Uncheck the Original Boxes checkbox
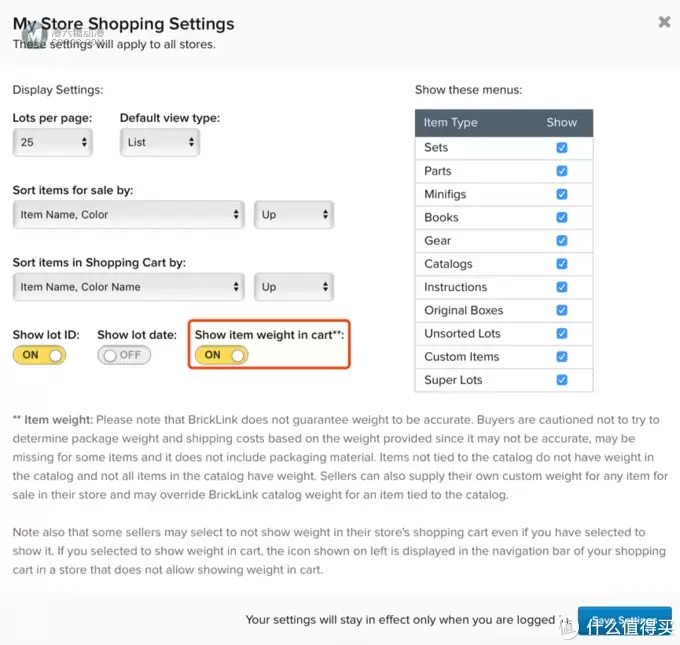The width and height of the screenshot is (680, 645). [x=562, y=310]
